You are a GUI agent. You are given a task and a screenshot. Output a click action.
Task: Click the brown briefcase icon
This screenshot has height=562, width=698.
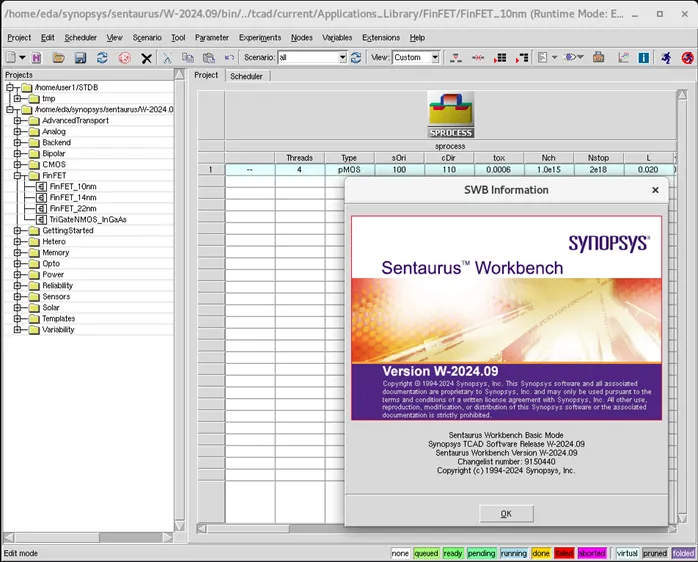[599, 57]
